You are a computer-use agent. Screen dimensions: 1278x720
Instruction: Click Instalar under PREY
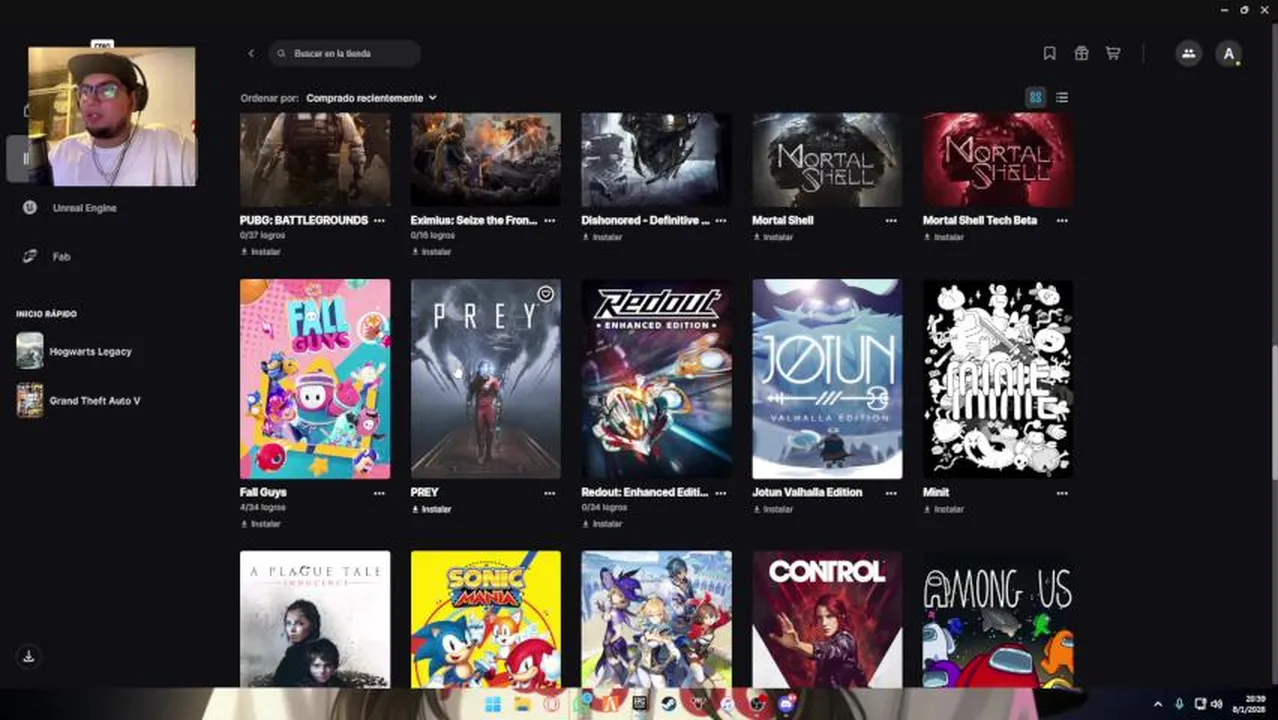(432, 509)
